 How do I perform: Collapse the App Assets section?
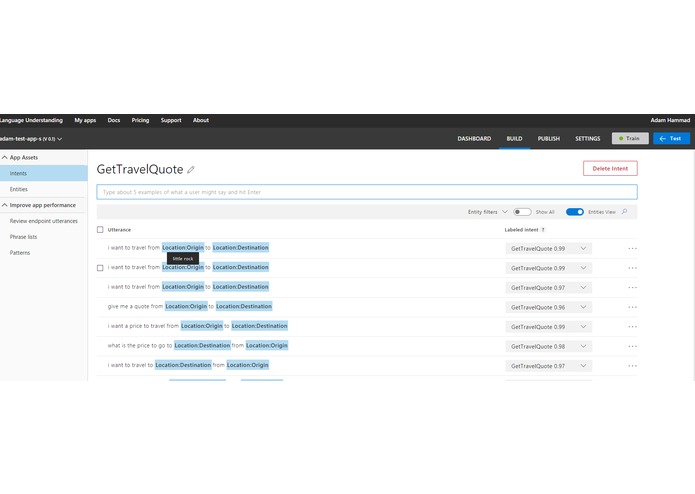(x=20, y=157)
